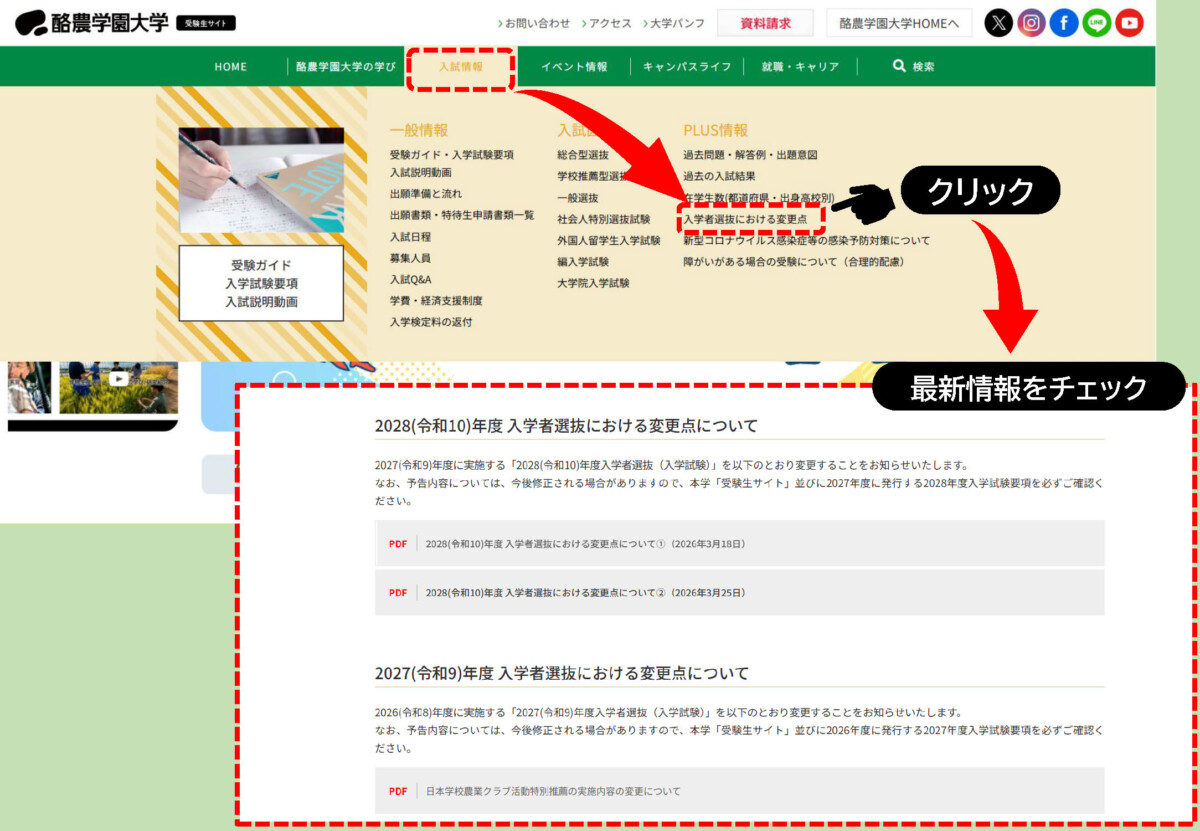Open the YouTube social icon

(x=1129, y=22)
